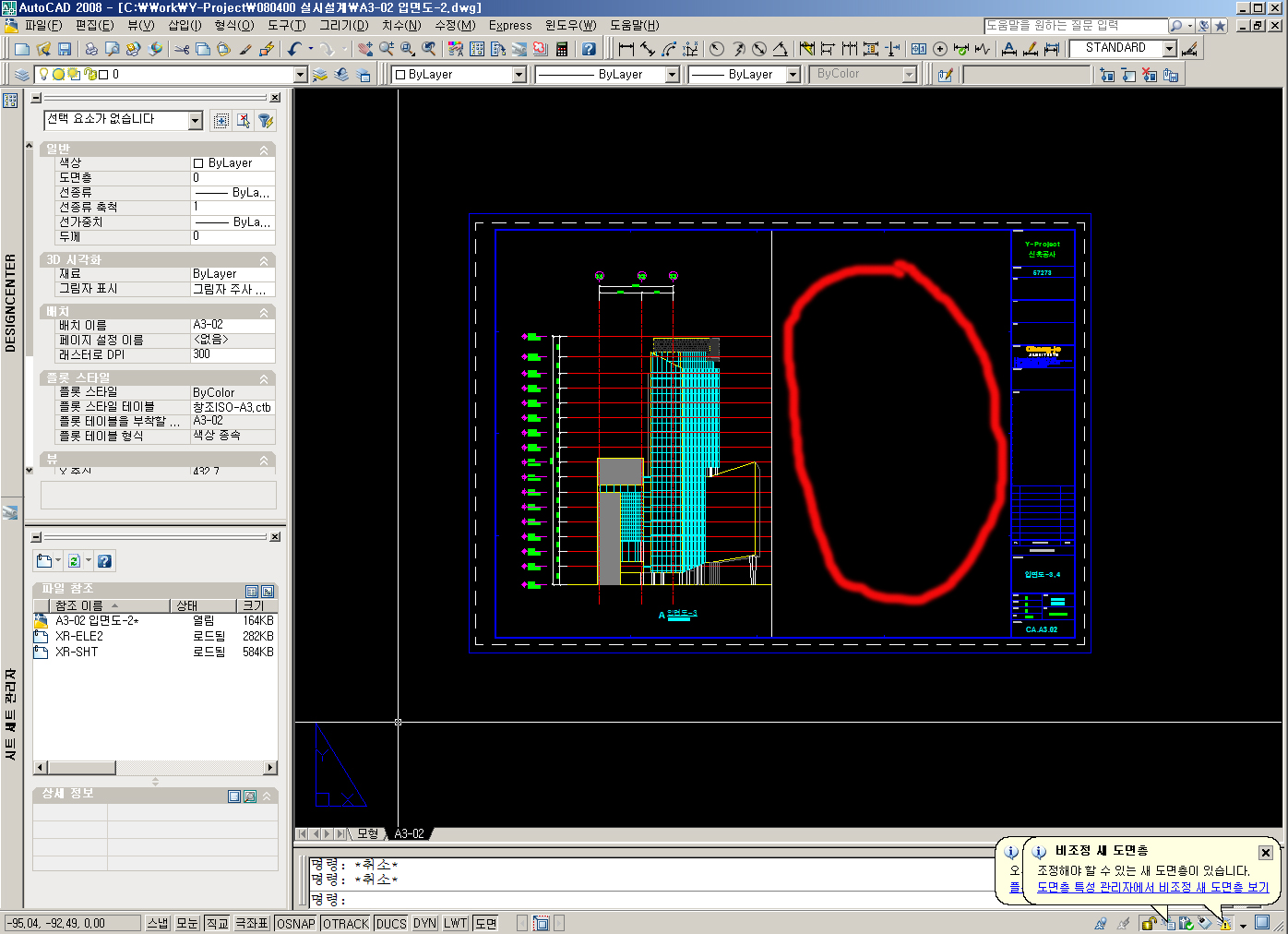Select XR-ELE2 in the file references list
The width and height of the screenshot is (1288, 934).
(79, 636)
